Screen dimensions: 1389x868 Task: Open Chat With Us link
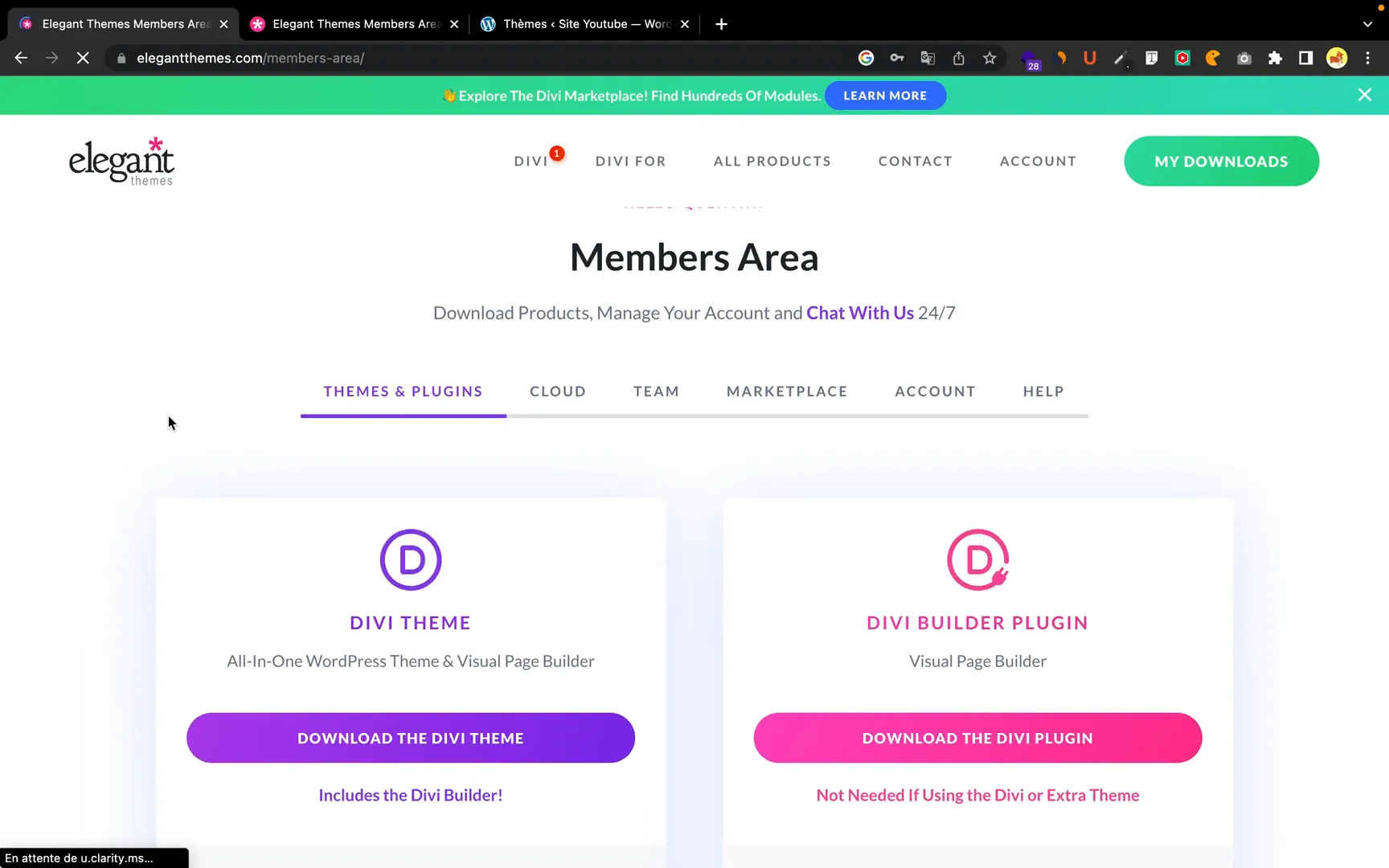(860, 313)
